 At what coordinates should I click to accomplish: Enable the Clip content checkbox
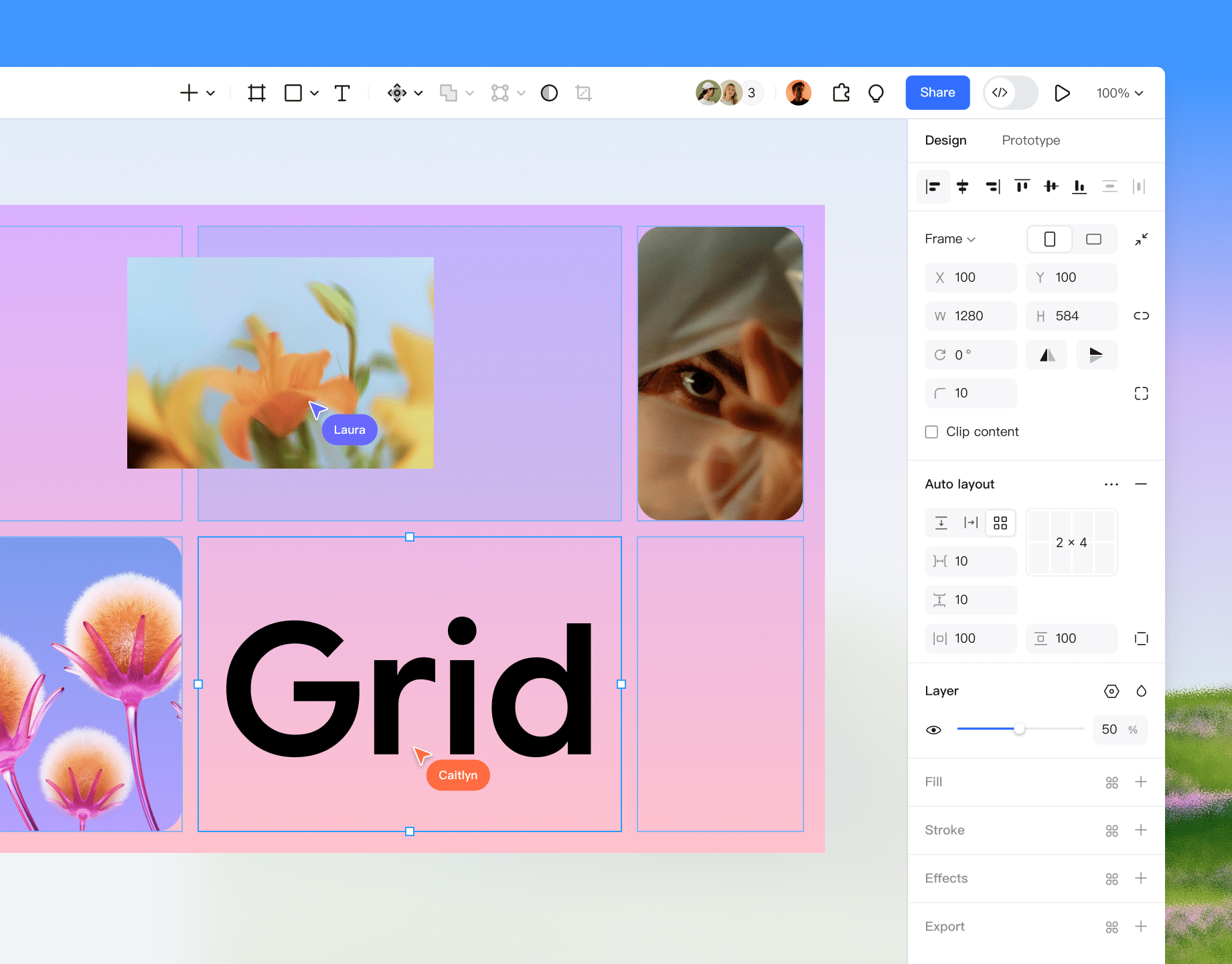931,432
